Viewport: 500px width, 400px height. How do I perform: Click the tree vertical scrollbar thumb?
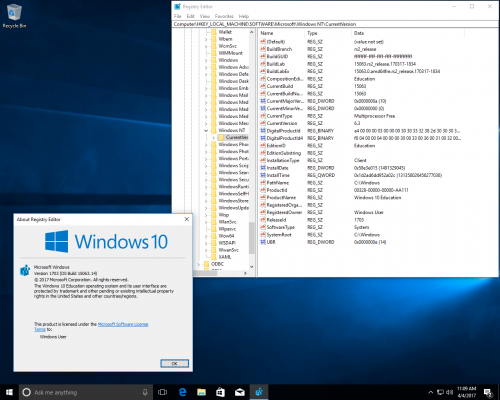pyautogui.click(x=252, y=237)
